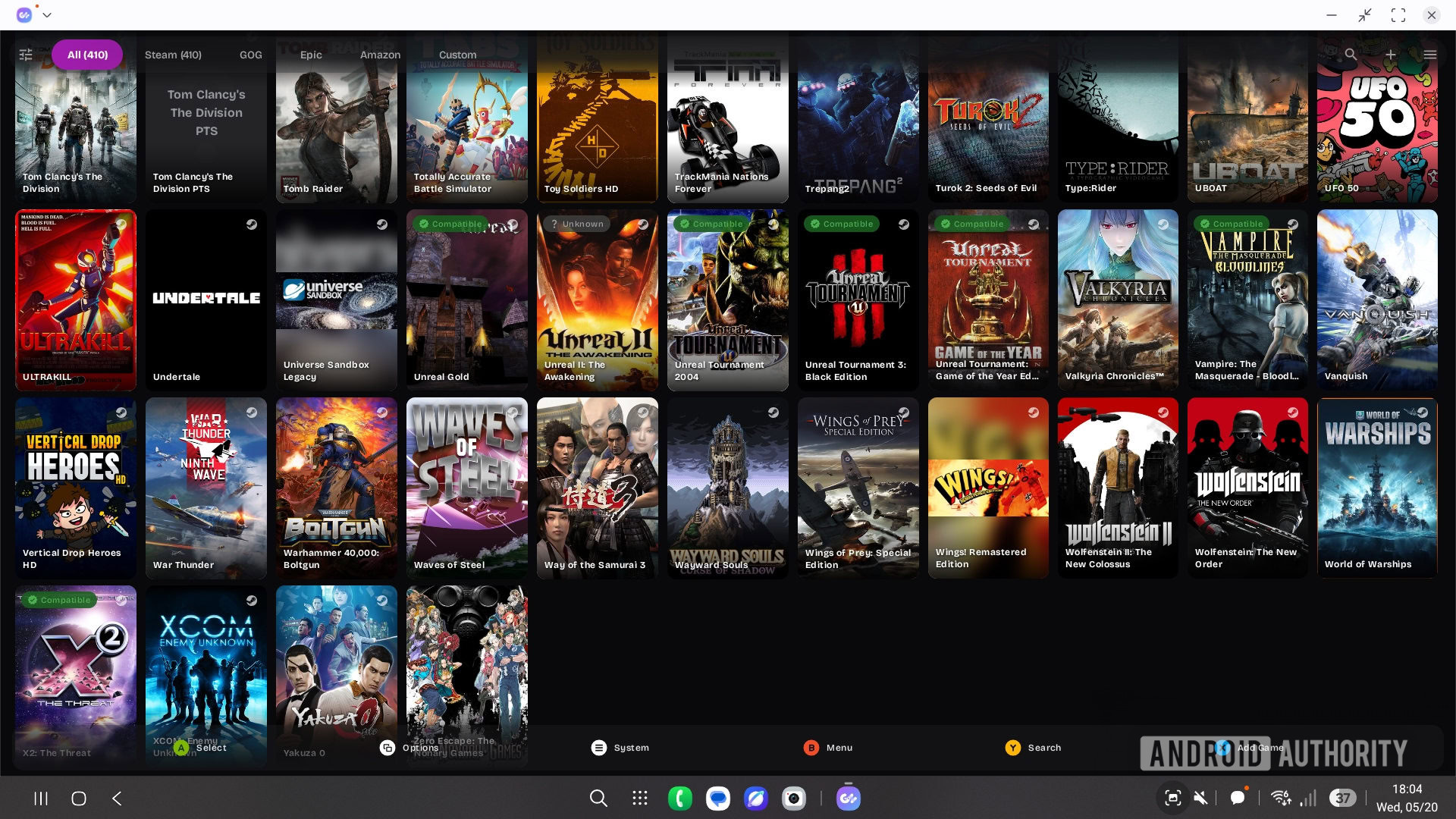Enter fullscreen with the title bar icon

pyautogui.click(x=1398, y=15)
